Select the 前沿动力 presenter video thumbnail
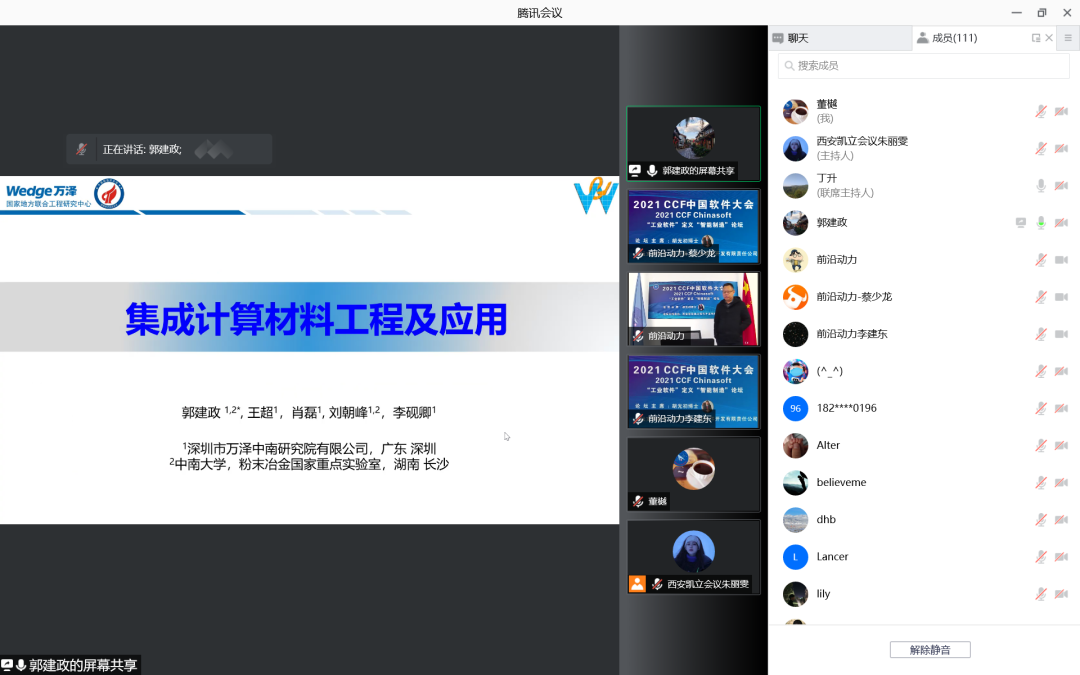This screenshot has width=1080, height=675. [693, 309]
